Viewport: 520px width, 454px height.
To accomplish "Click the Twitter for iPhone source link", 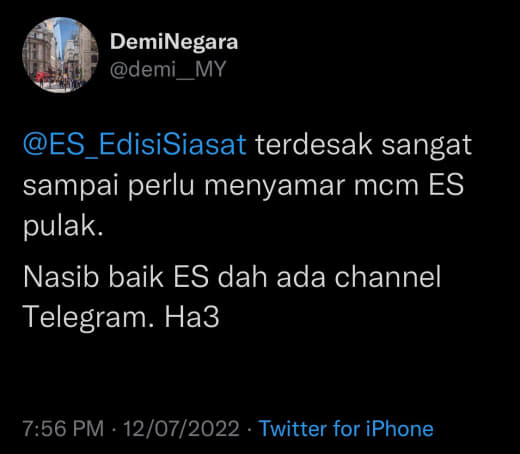I will (x=346, y=428).
